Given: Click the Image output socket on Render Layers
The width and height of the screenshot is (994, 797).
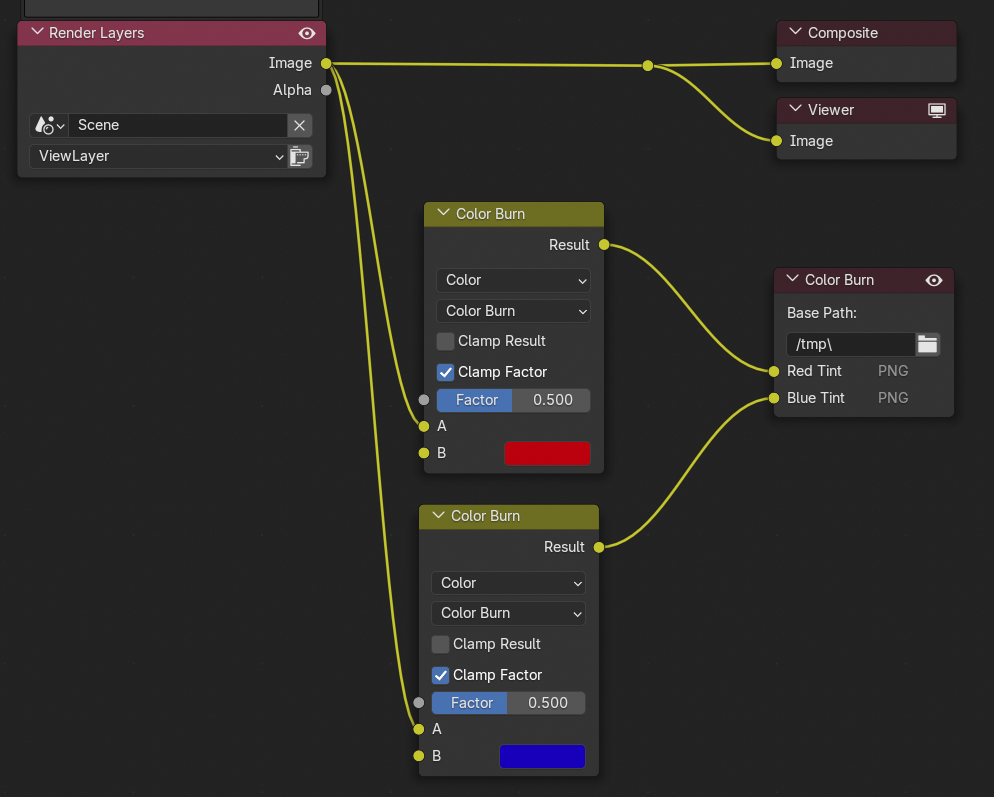Looking at the screenshot, I should (327, 62).
